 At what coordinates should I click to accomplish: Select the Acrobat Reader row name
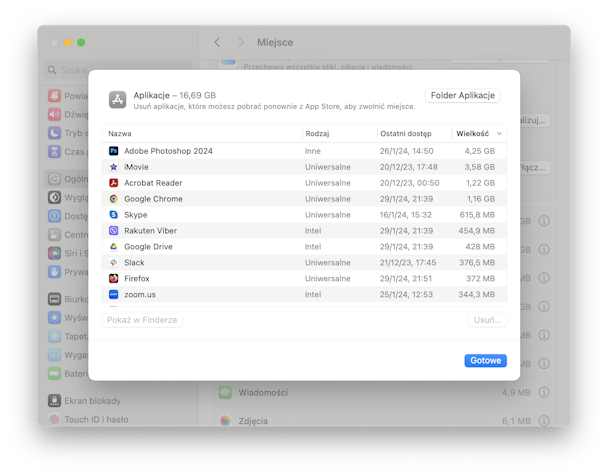point(153,183)
